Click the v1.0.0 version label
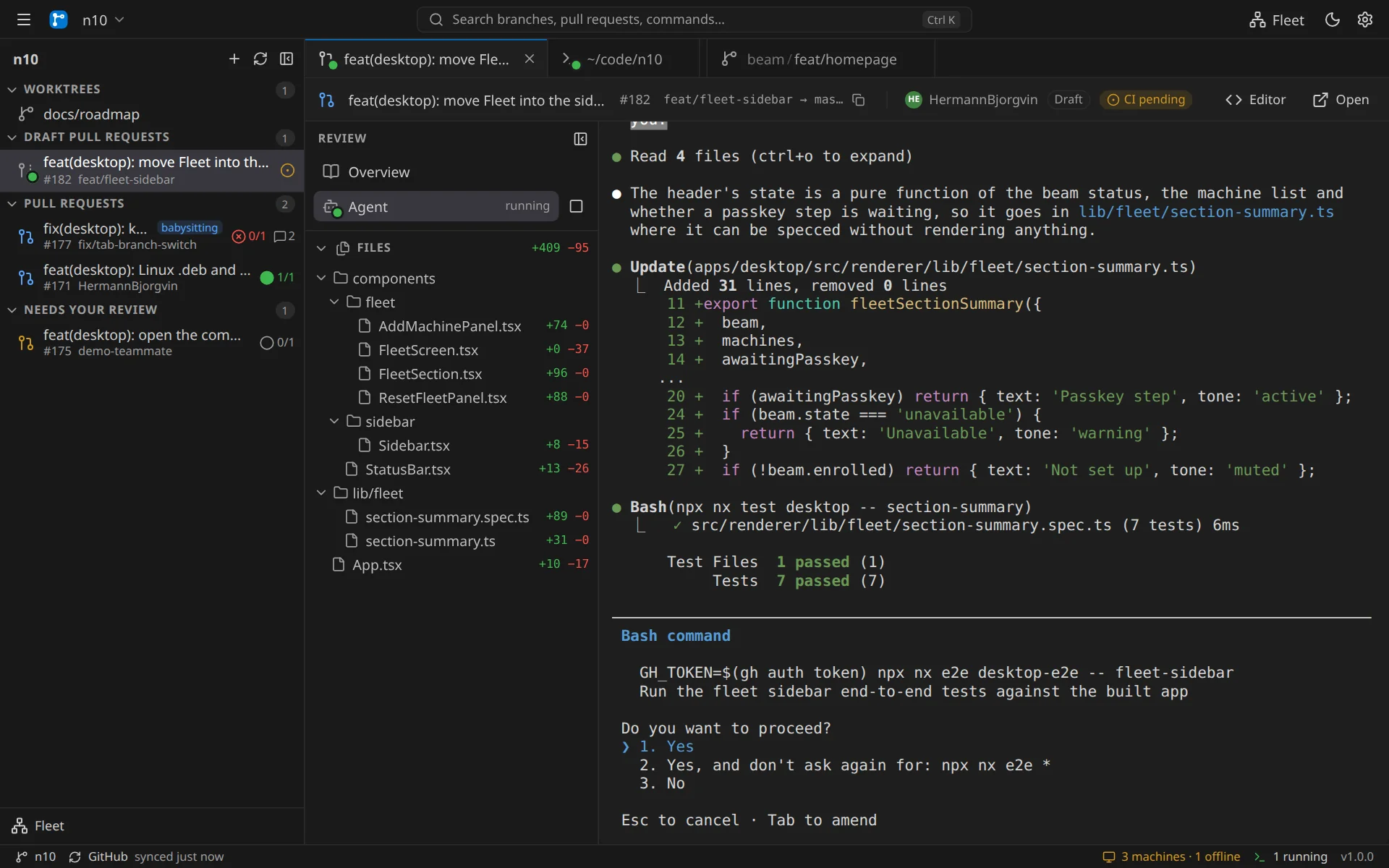Image resolution: width=1389 pixels, height=868 pixels. coord(1356,856)
